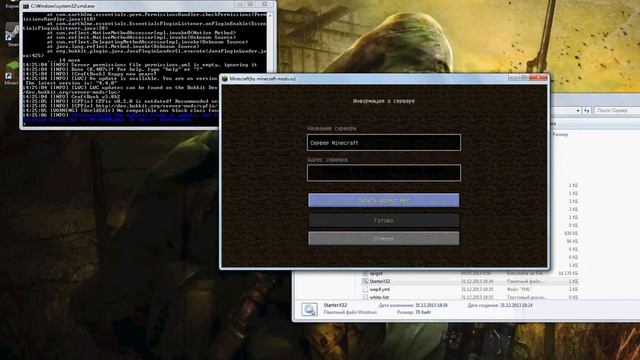Click the 16 170 КБ size of spigot
This screenshot has height=360, width=640.
click(x=568, y=273)
